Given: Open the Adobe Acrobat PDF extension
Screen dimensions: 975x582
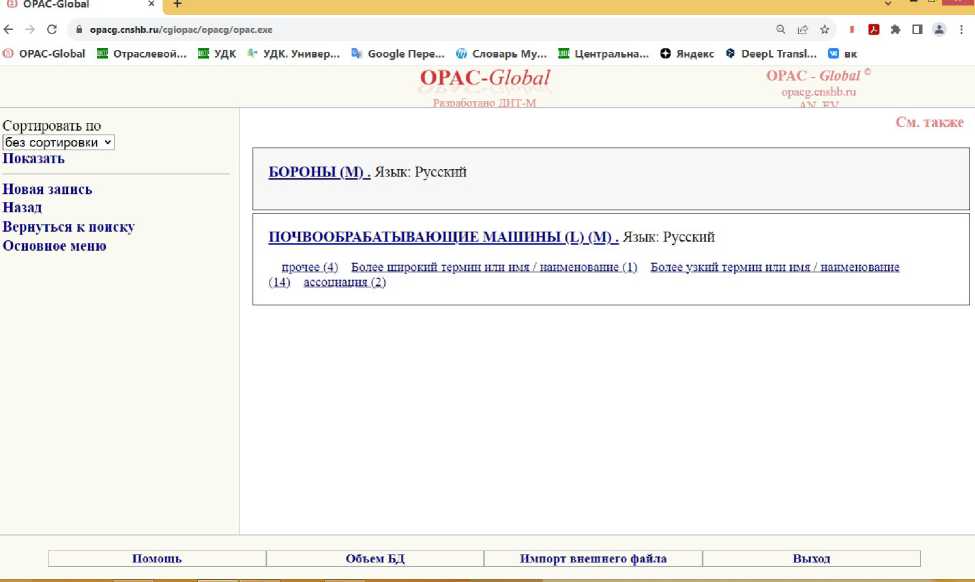Looking at the screenshot, I should (x=874, y=29).
